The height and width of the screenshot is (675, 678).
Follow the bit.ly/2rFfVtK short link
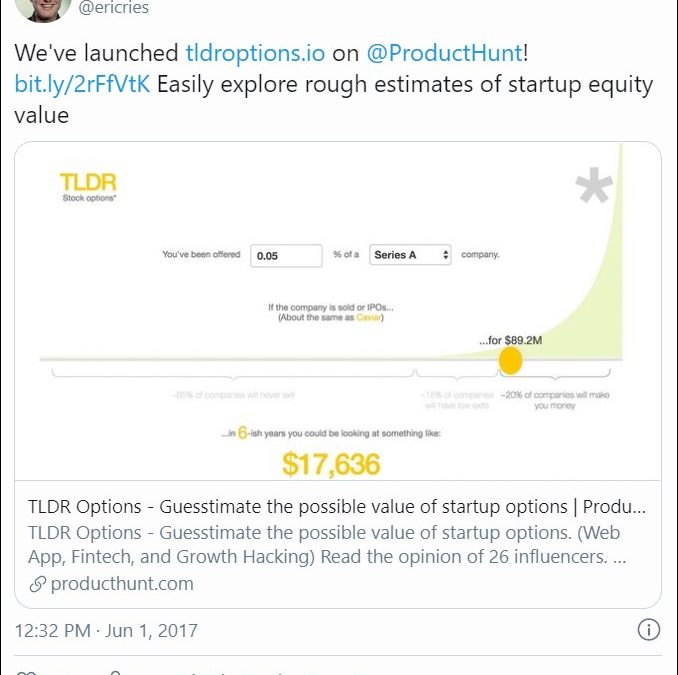click(x=83, y=84)
